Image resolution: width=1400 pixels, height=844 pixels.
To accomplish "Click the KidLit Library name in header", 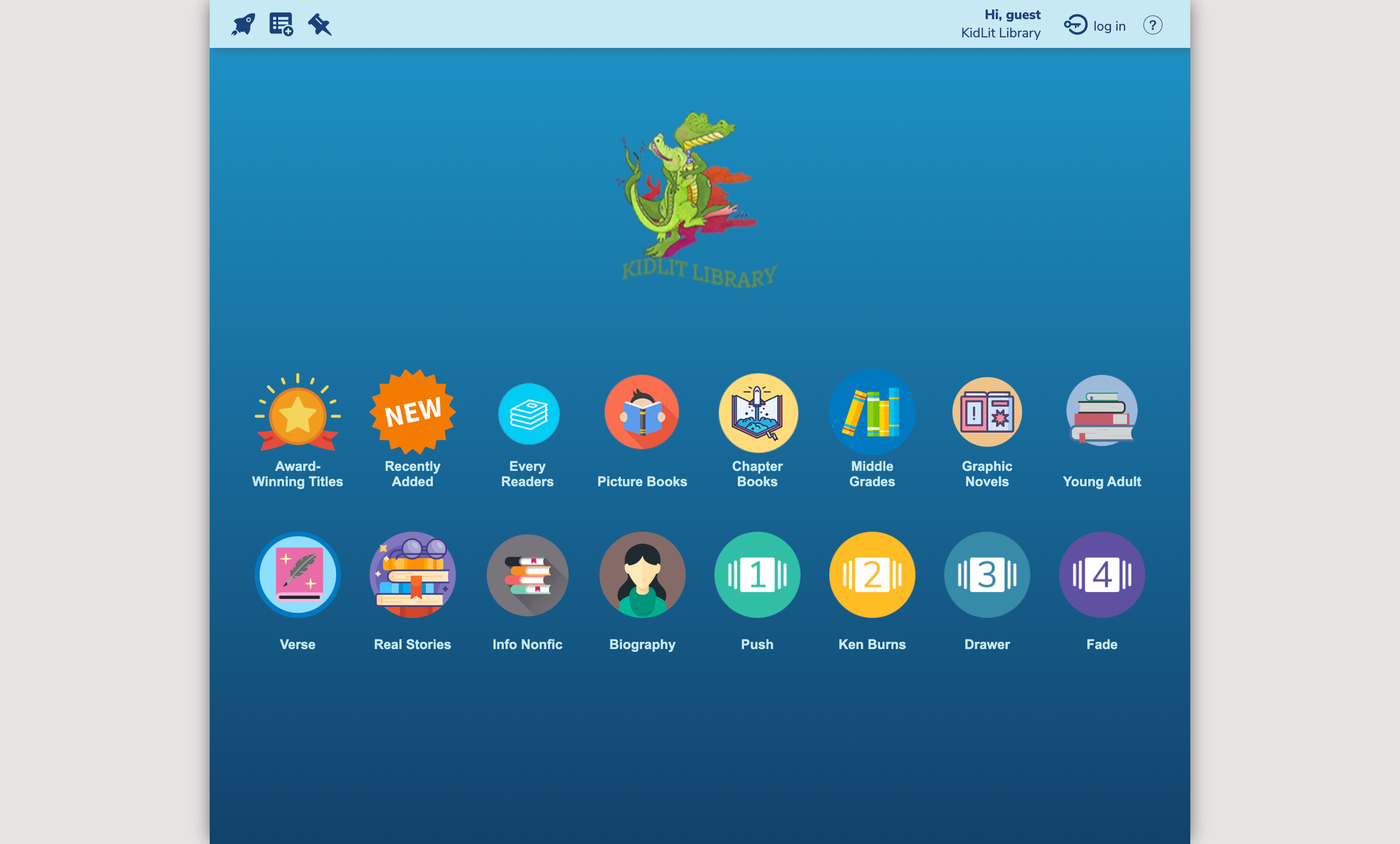I will coord(1001,33).
